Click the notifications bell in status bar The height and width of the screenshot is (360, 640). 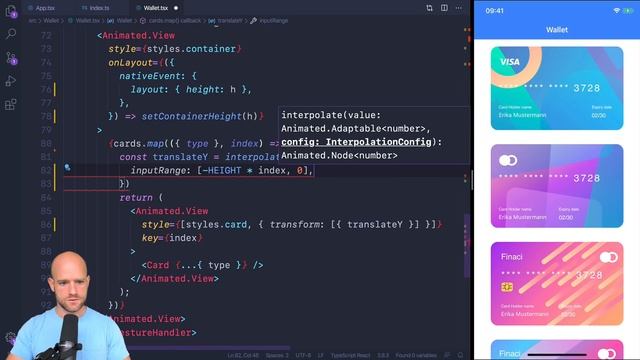(460, 356)
